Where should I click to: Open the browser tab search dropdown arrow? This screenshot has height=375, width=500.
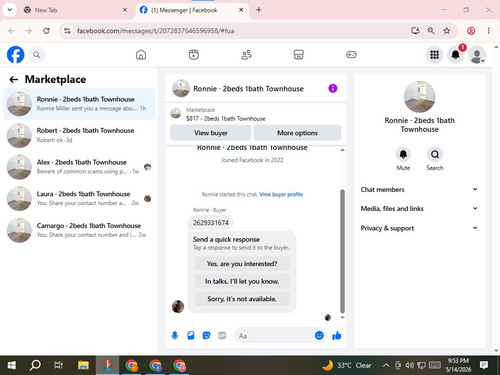(10, 10)
